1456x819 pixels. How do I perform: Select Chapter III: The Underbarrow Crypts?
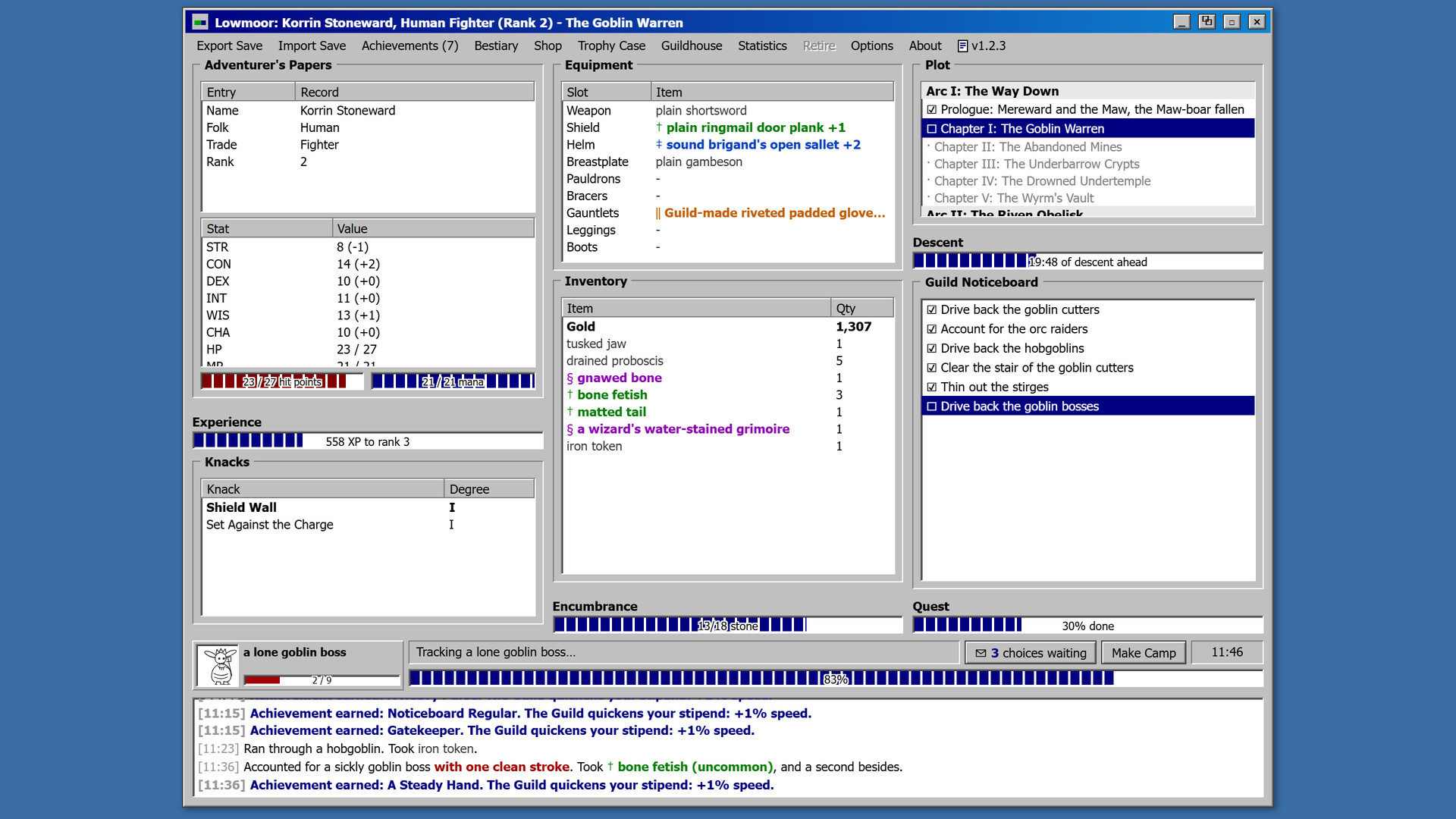1087,164
